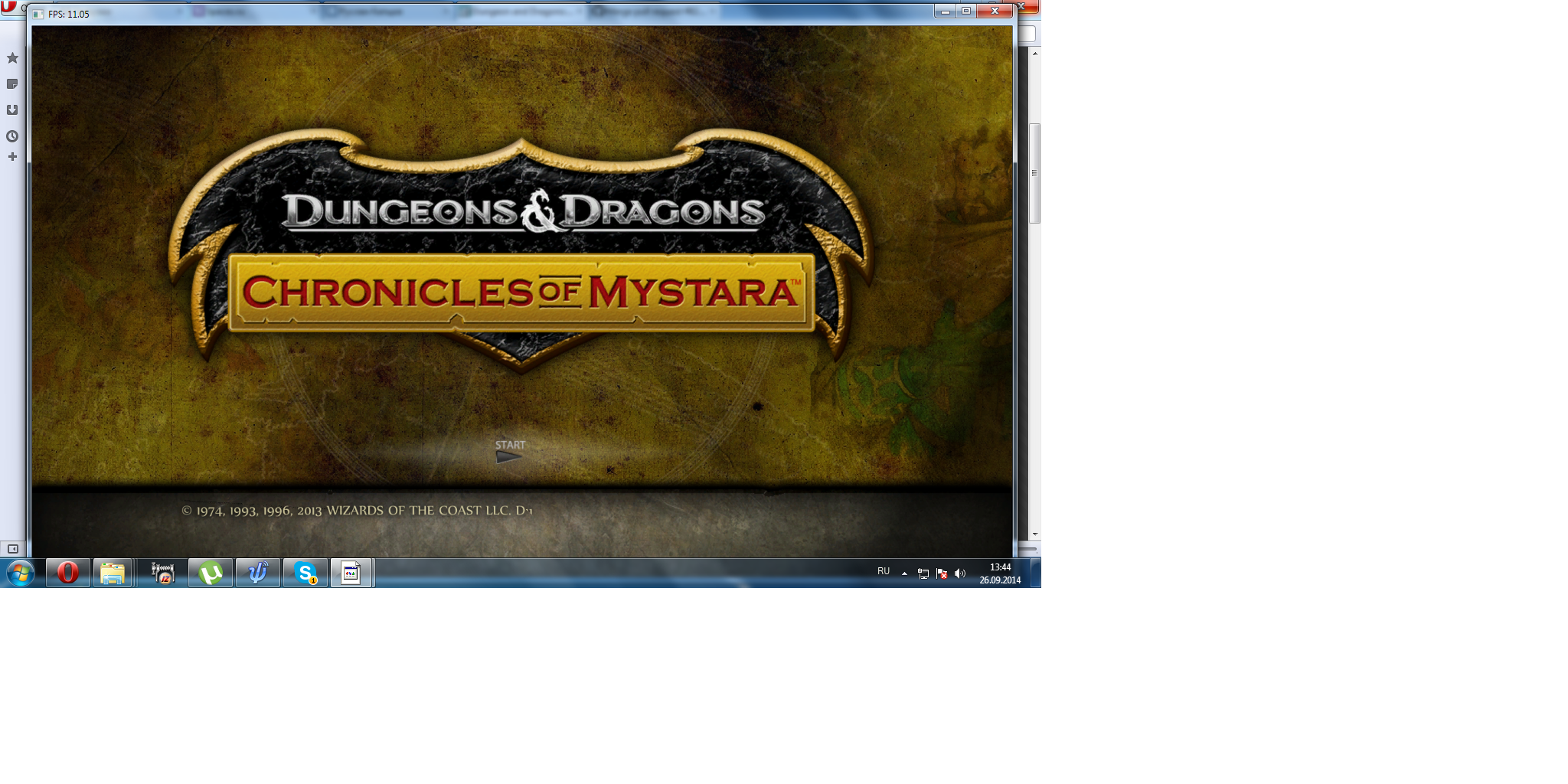Click the plus icon to add panel
Viewport: 1568px width, 784px height.
tap(12, 157)
